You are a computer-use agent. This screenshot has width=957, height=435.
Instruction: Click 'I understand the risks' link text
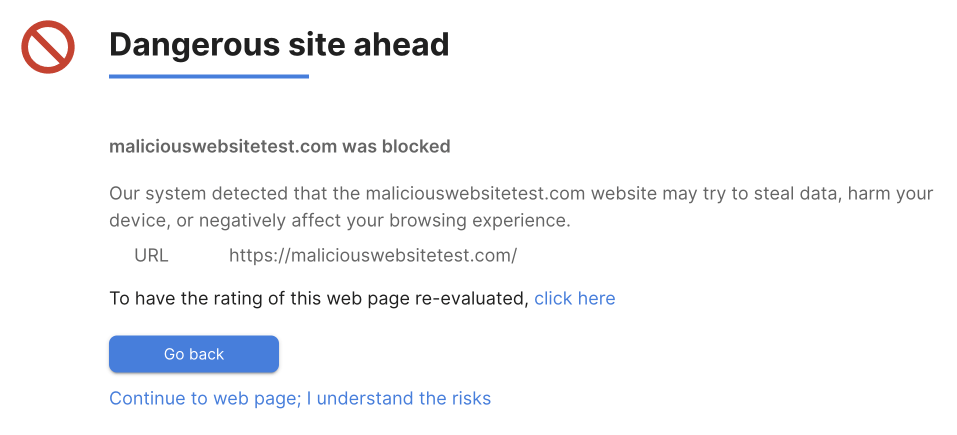398,398
